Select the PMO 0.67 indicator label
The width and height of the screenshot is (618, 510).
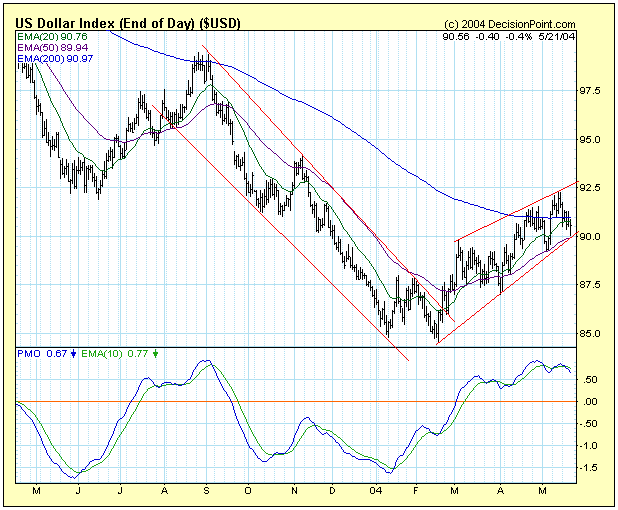(x=42, y=353)
